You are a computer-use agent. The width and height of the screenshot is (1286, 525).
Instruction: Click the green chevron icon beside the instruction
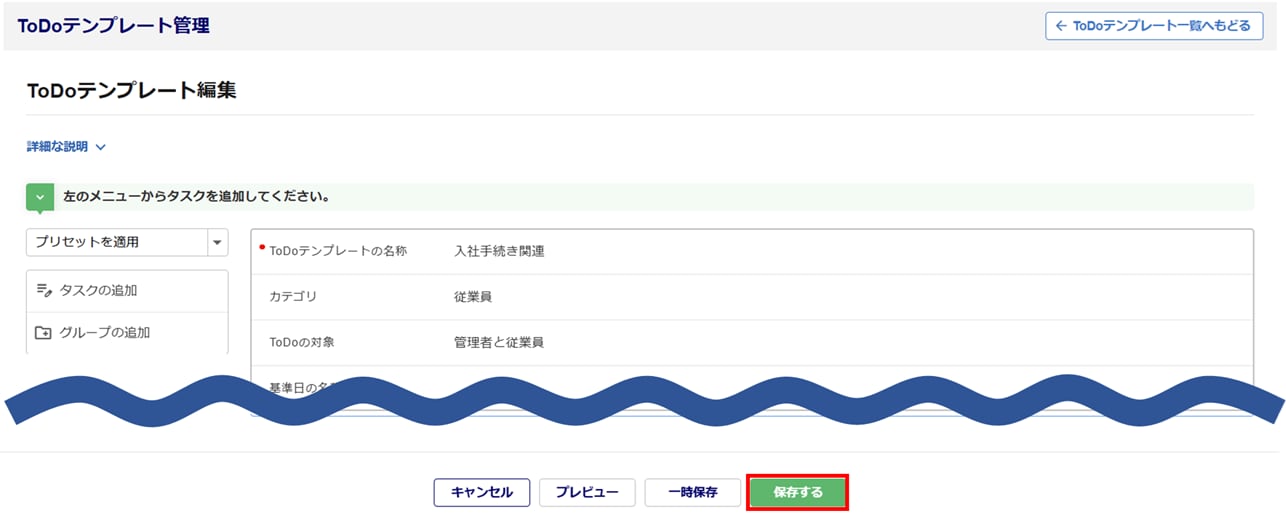tap(40, 197)
